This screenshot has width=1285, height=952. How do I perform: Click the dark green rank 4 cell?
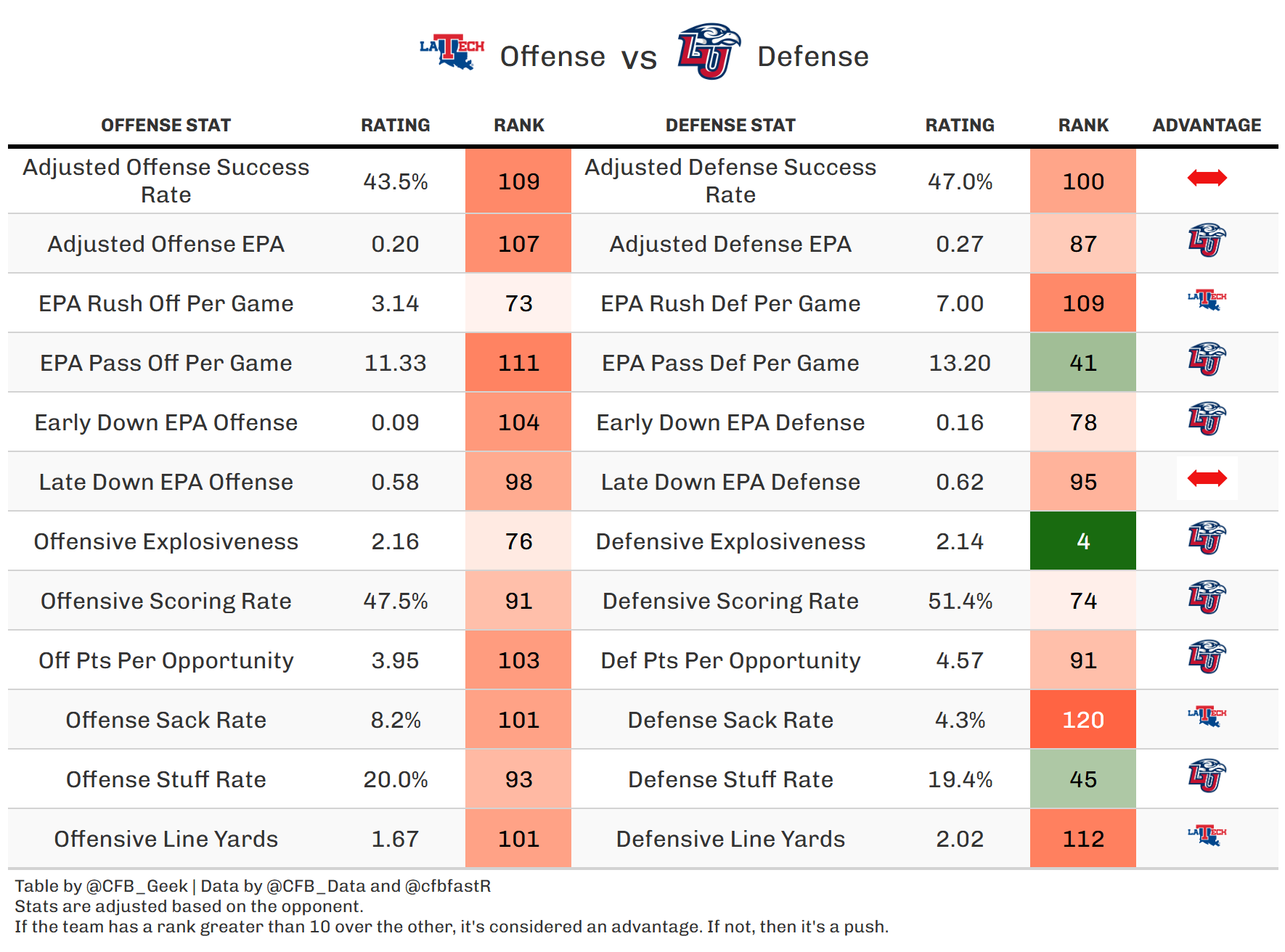click(x=1082, y=541)
